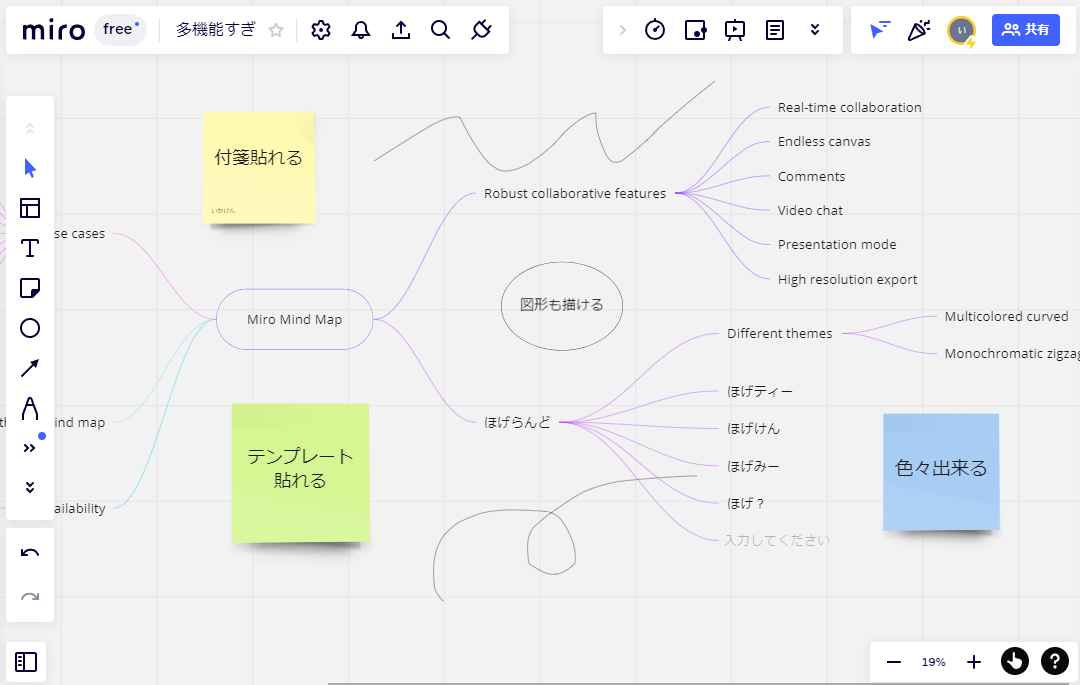
Task: Select the Sticky note tool
Action: (x=30, y=288)
